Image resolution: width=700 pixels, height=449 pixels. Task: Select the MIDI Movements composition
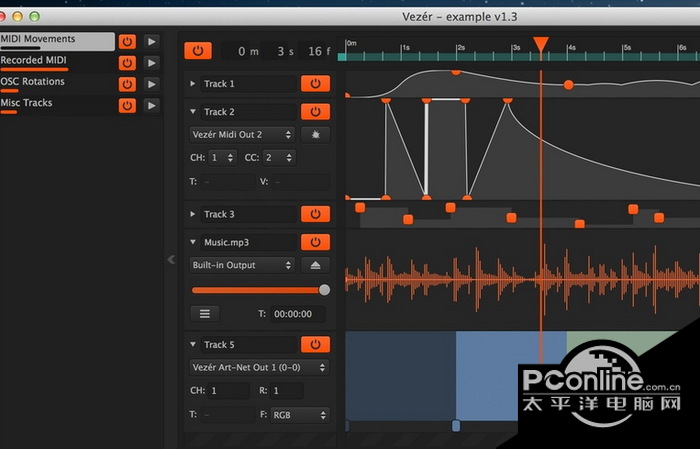57,41
